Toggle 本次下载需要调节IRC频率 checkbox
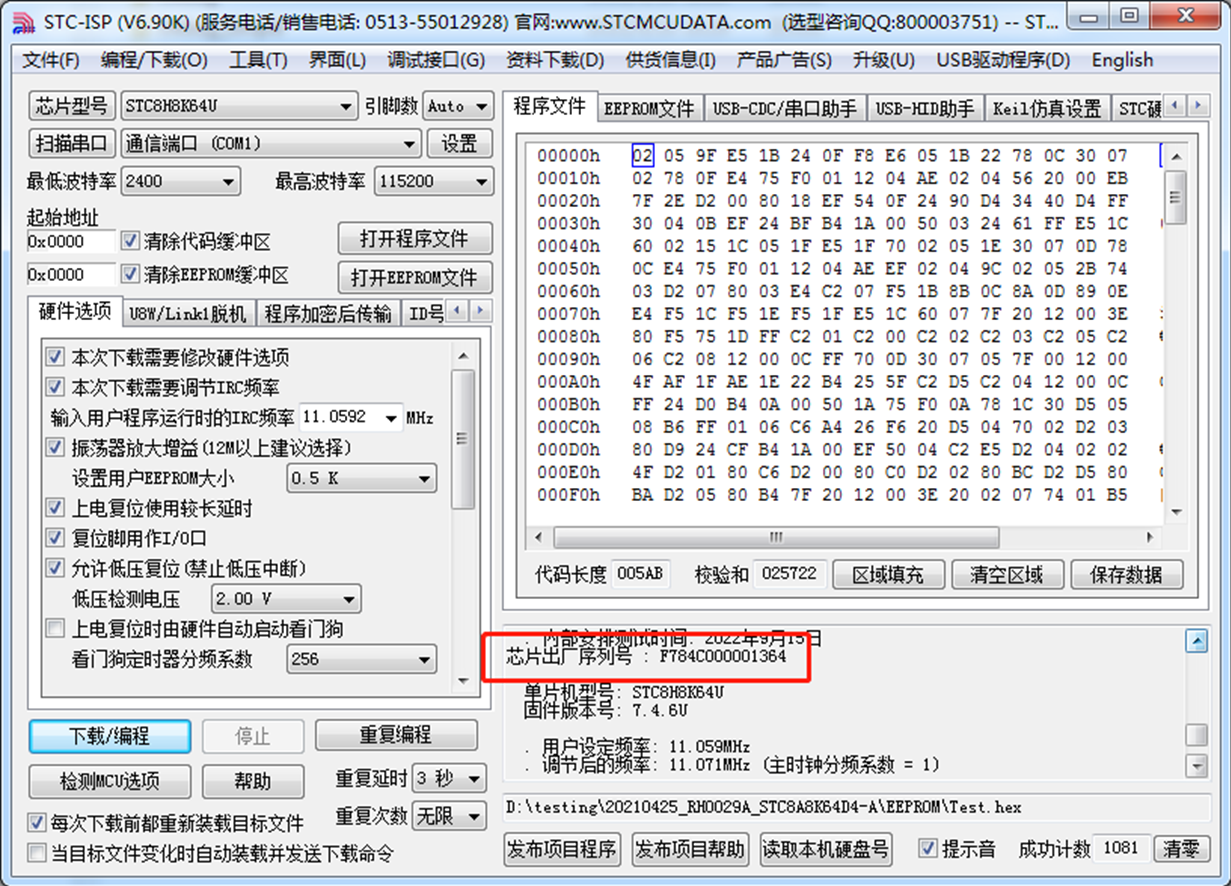This screenshot has width=1231, height=886. click(x=56, y=387)
